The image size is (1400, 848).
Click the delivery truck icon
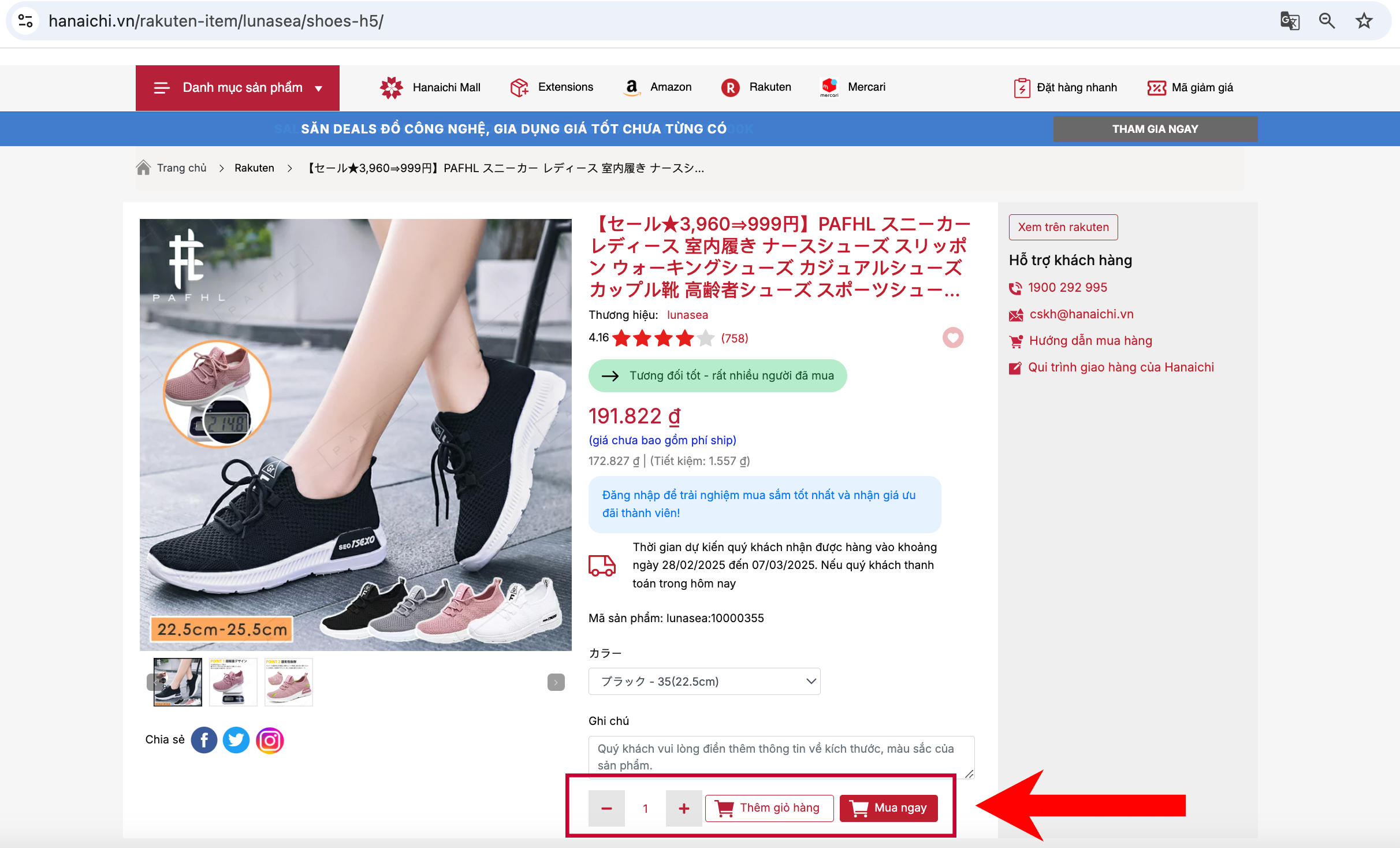602,566
